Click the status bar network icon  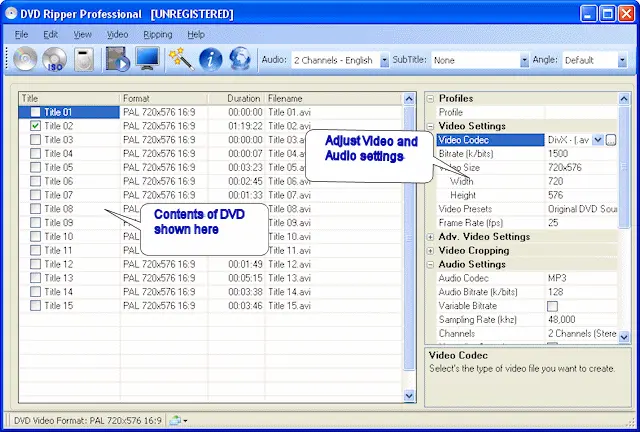tap(175, 420)
